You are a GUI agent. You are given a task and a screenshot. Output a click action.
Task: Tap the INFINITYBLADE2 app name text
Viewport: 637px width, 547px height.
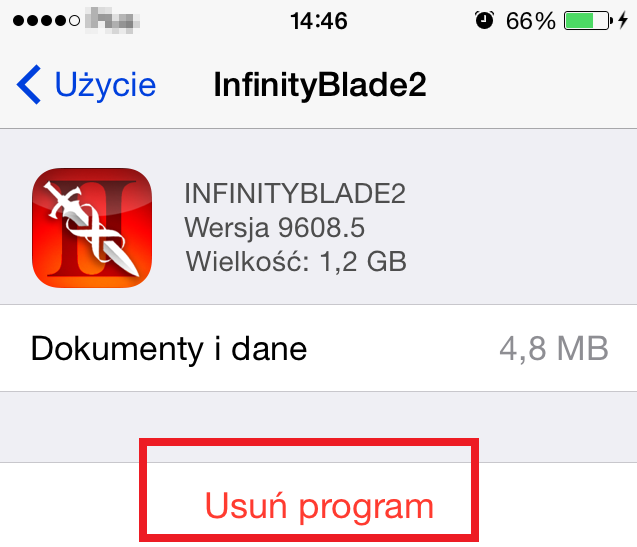point(295,193)
